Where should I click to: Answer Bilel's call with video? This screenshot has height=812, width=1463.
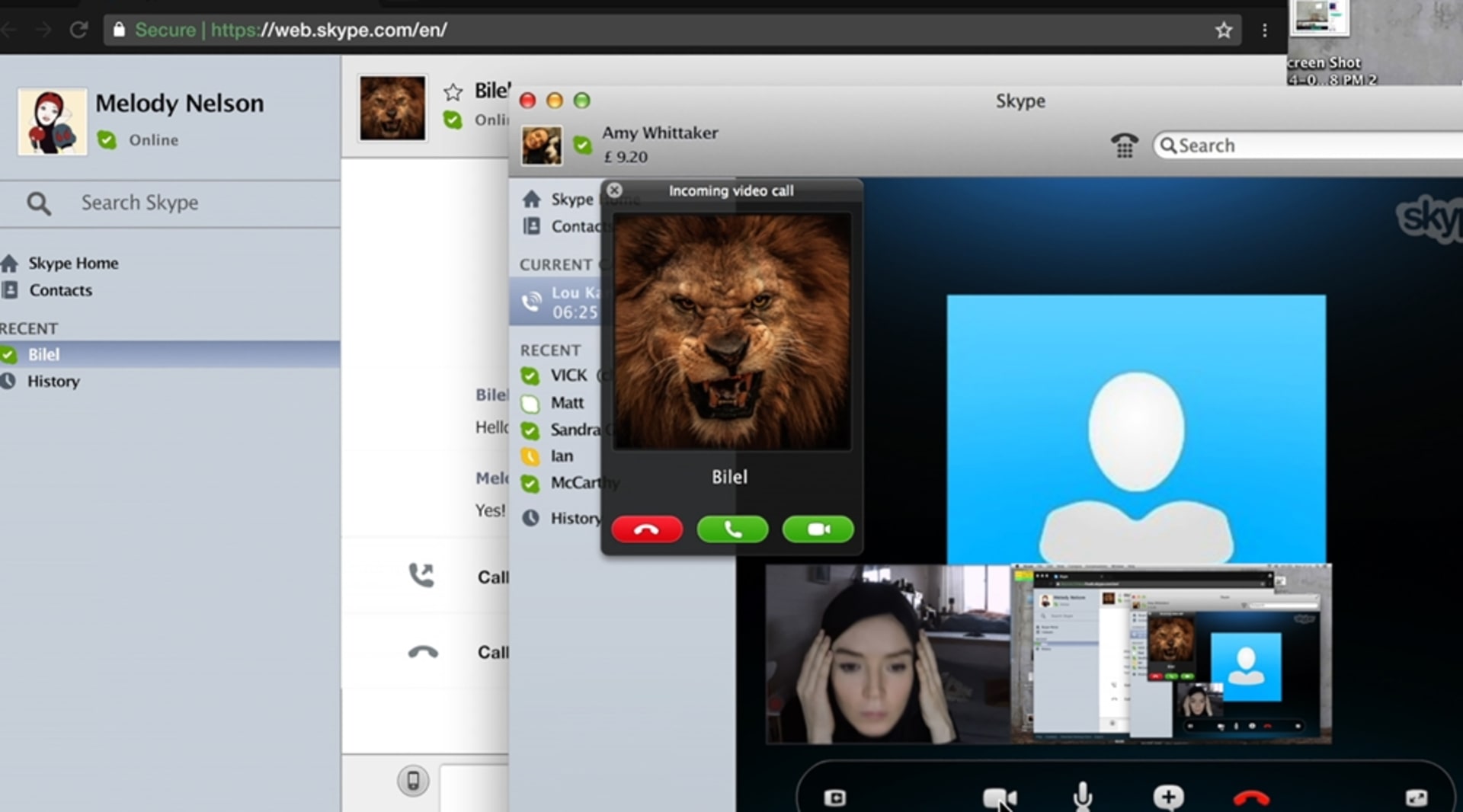point(818,529)
